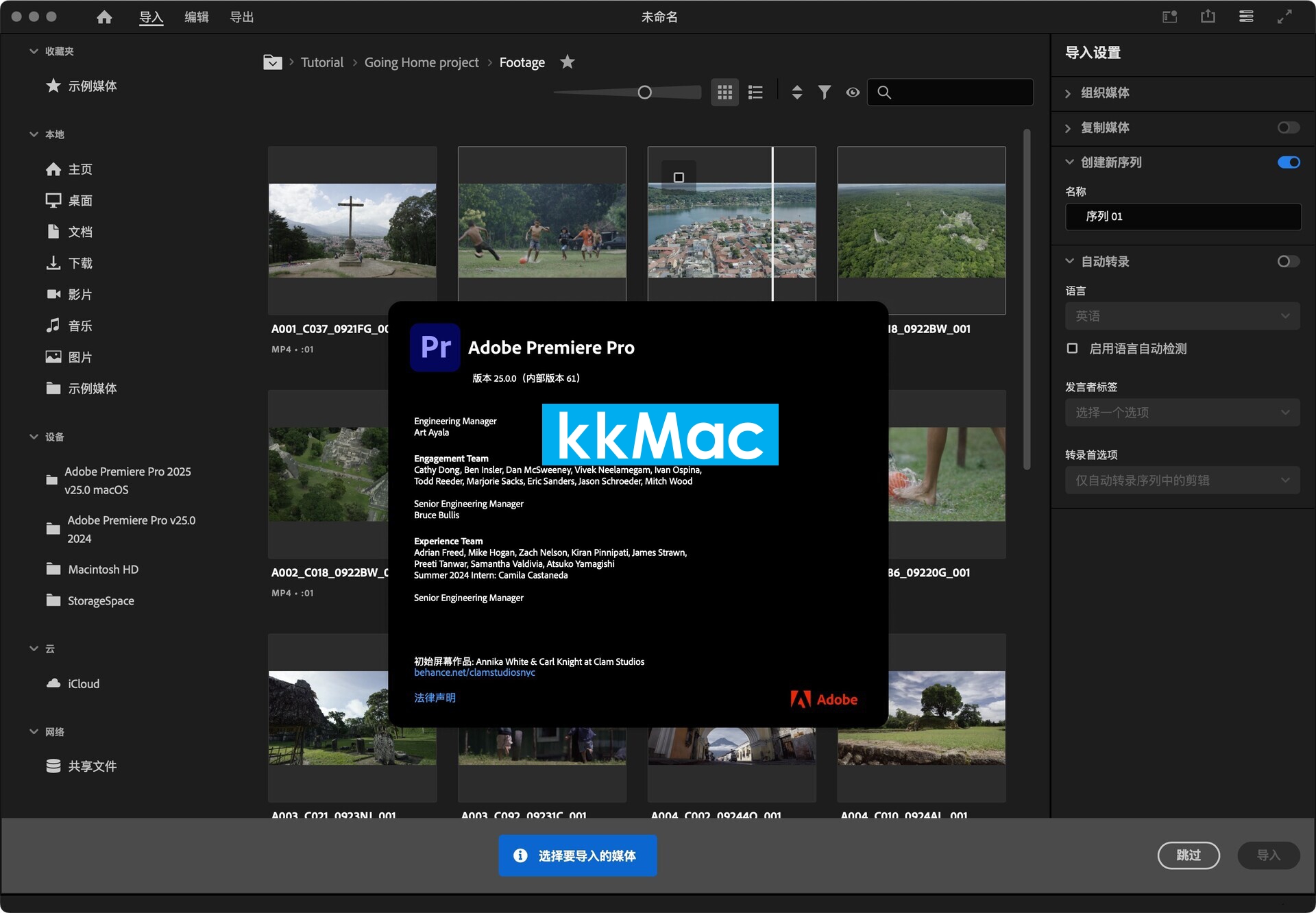Viewport: 1316px width, 913px height.
Task: Click the media browser vertical scrollbar
Action: [x=1027, y=299]
